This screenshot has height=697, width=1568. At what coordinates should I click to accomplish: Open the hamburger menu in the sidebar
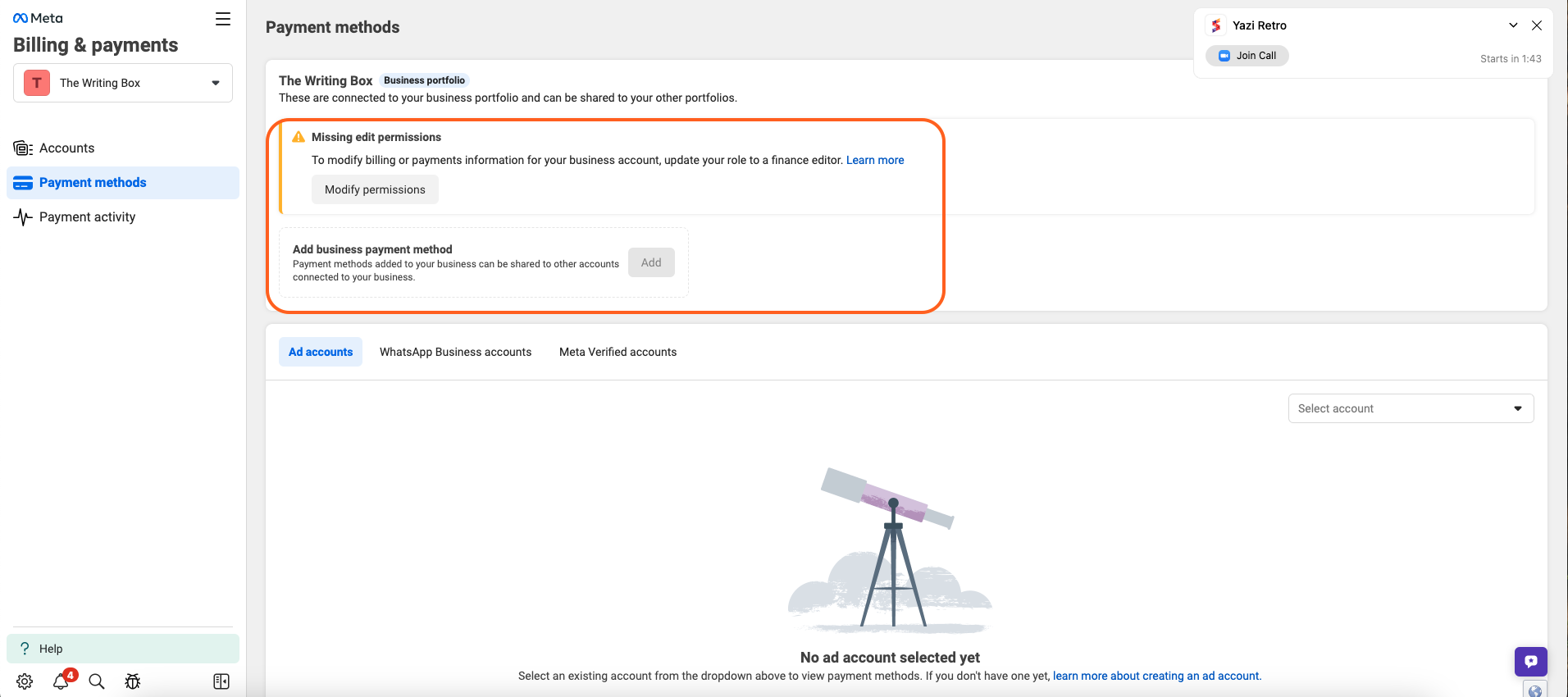click(222, 19)
